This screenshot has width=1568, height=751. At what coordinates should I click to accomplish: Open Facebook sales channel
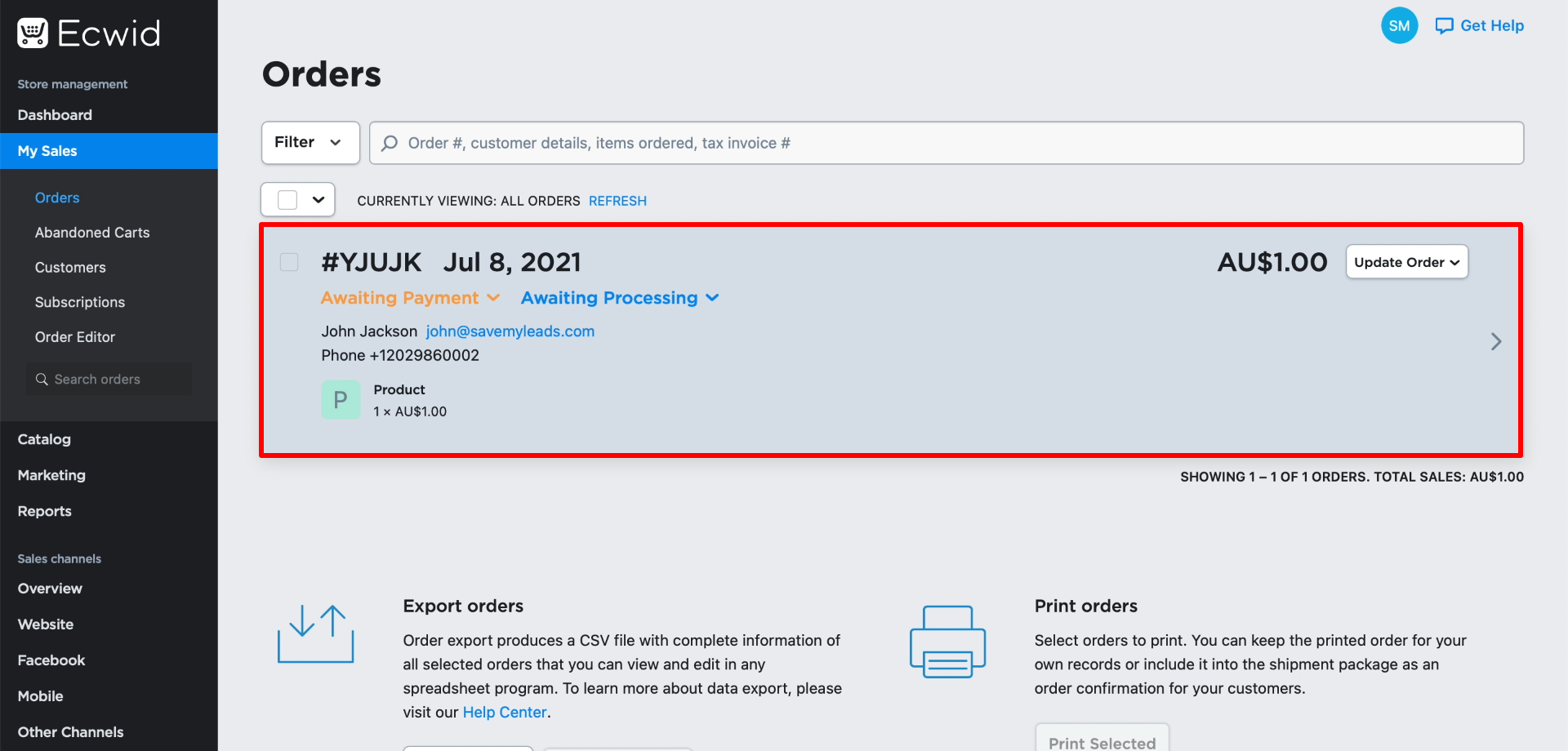coord(51,660)
